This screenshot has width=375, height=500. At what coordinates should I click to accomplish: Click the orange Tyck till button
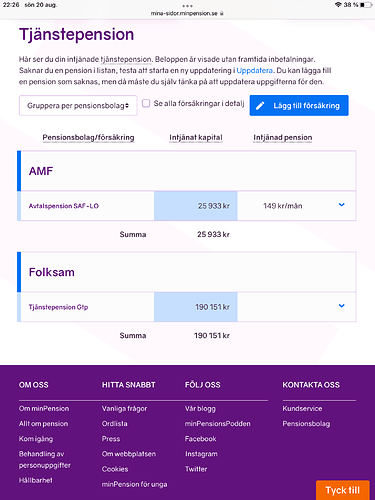point(343,490)
